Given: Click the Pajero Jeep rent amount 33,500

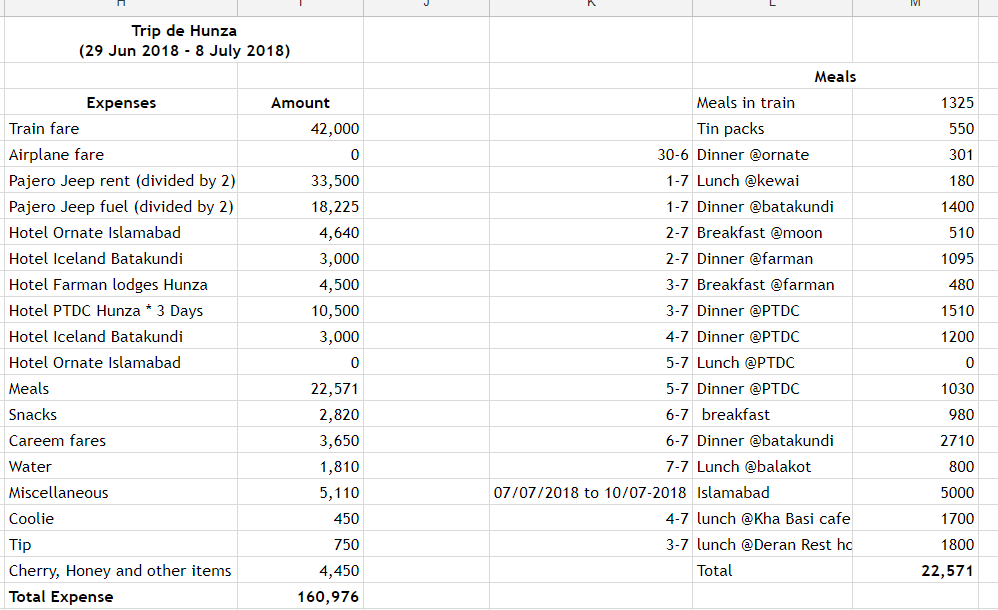Looking at the screenshot, I should click(300, 181).
